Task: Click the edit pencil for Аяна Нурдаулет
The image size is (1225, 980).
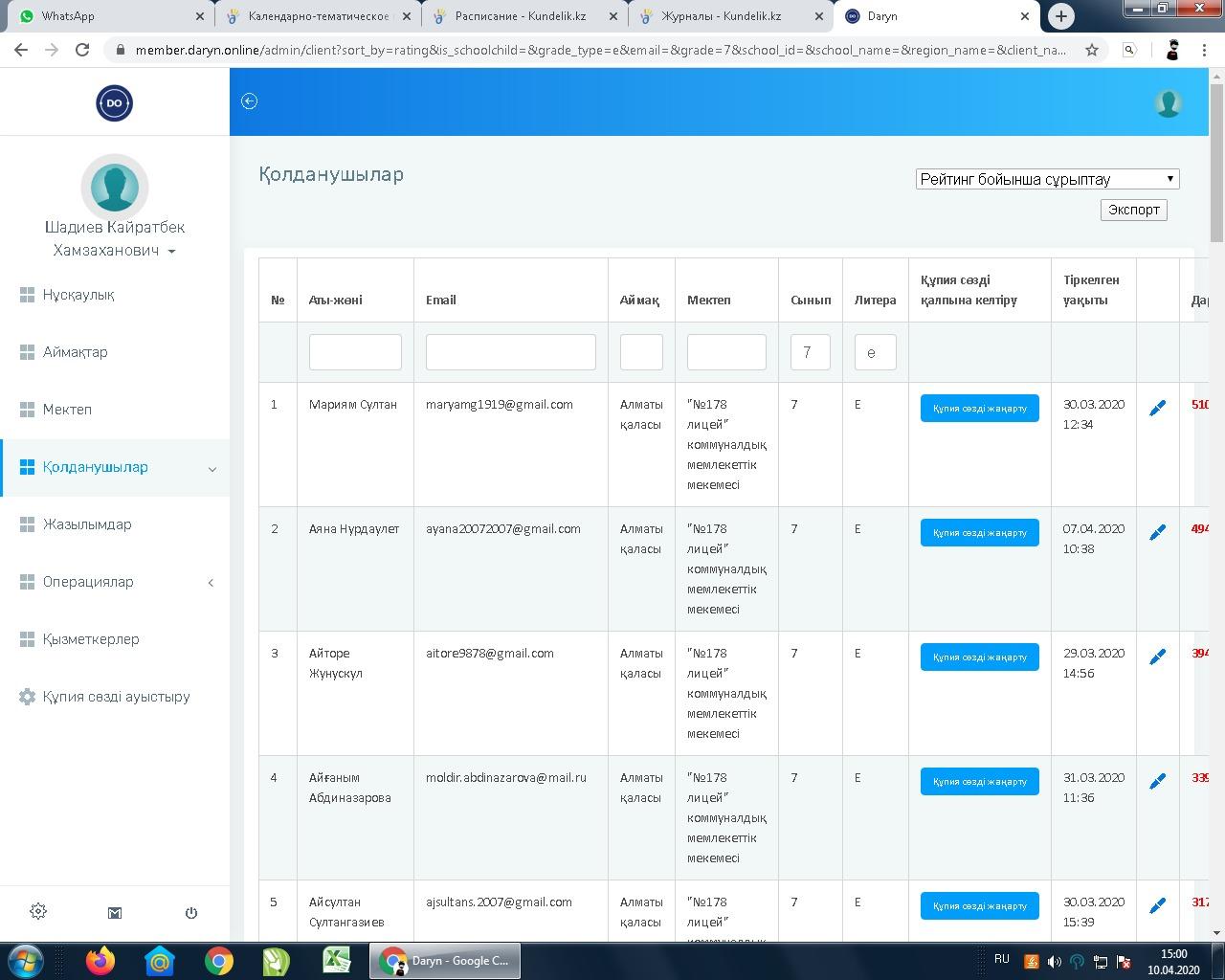Action: [x=1157, y=532]
